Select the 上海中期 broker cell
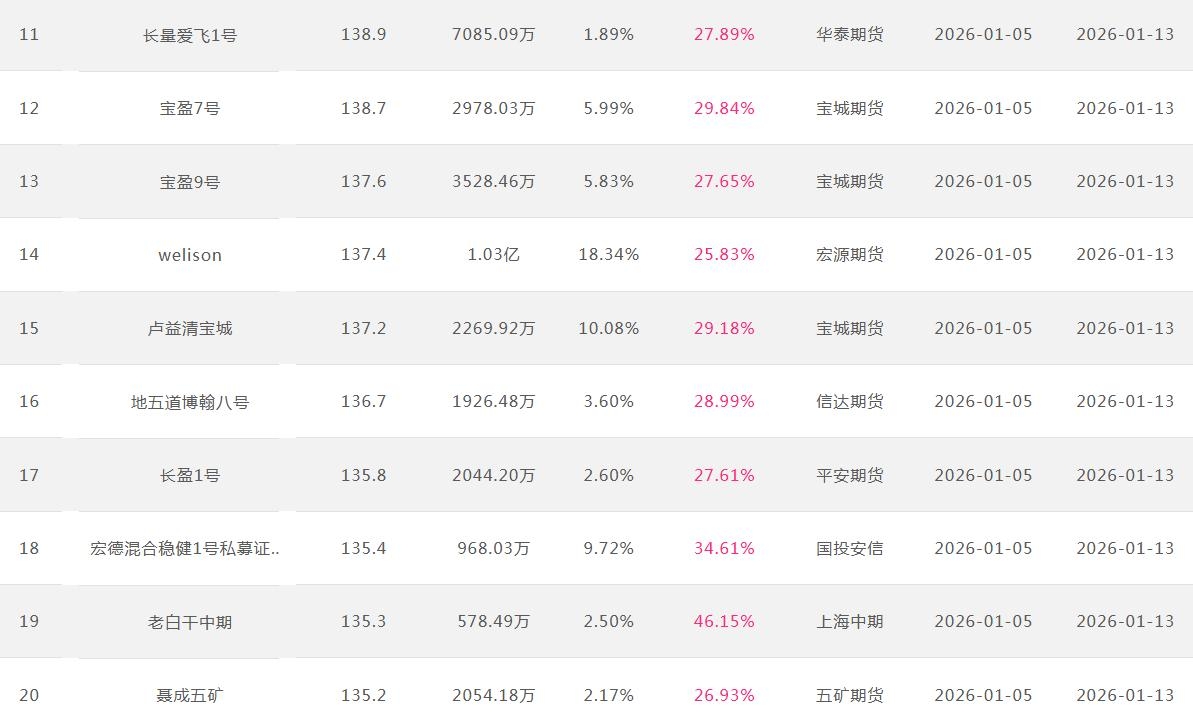Image resolution: width=1193 pixels, height=724 pixels. (x=850, y=622)
